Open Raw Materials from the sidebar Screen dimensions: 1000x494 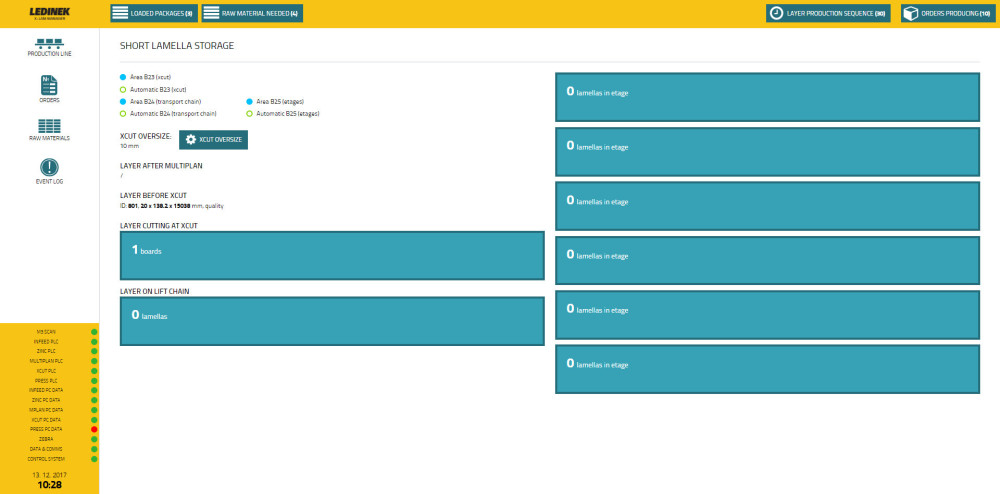49,127
